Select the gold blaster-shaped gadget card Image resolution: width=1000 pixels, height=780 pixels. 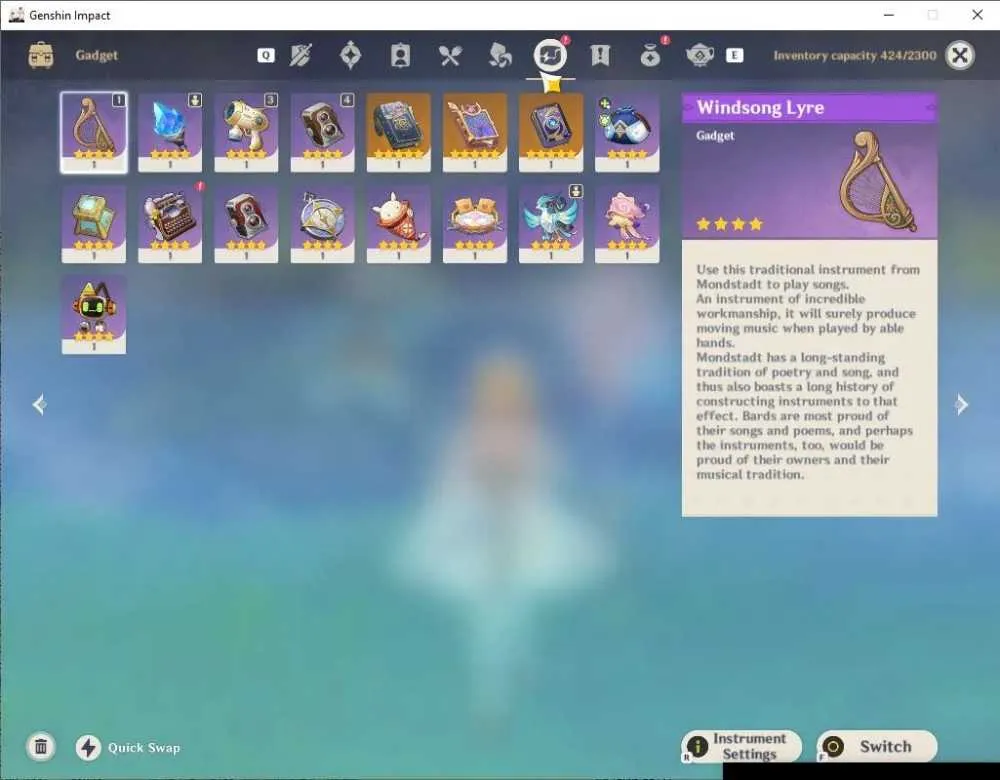[246, 133]
